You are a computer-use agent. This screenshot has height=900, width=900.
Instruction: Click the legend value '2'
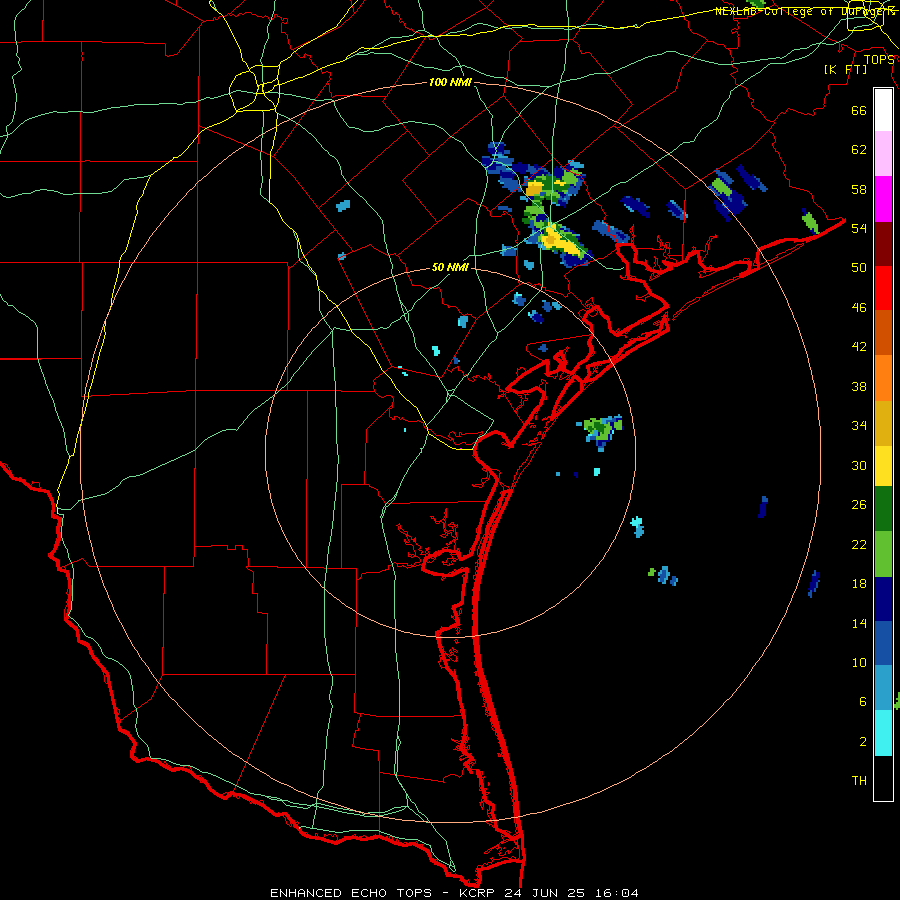click(x=862, y=742)
